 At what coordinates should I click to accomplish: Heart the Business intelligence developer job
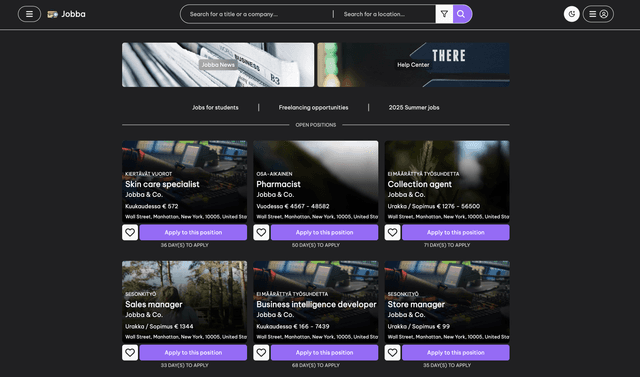261,353
